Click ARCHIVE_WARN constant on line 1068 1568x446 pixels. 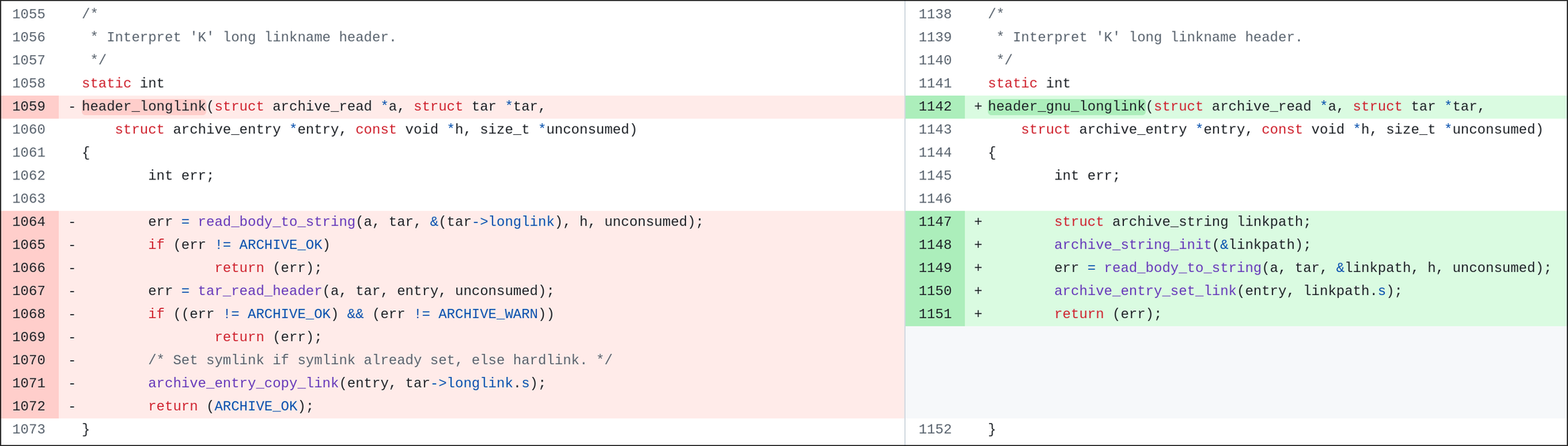click(488, 314)
